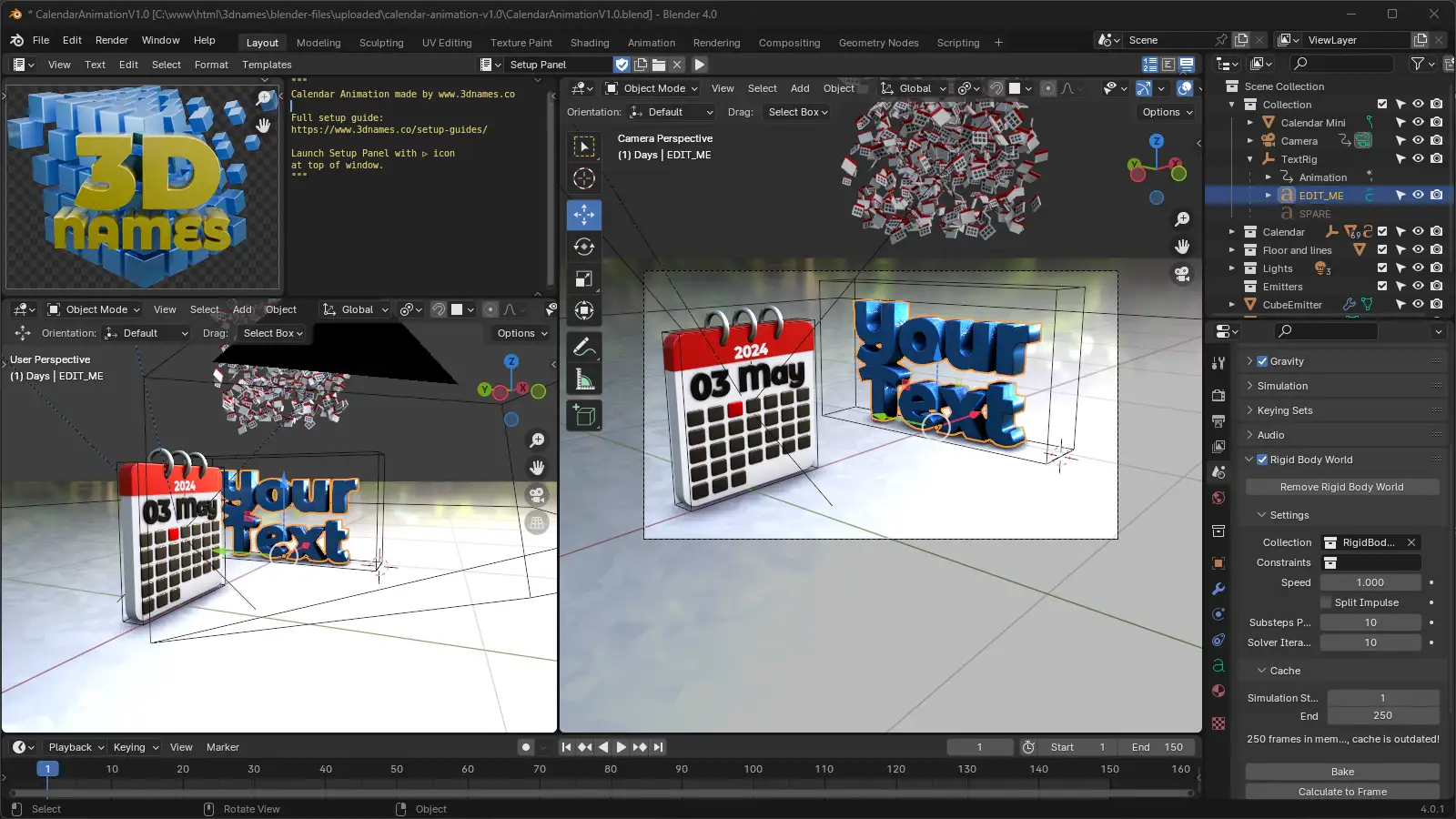Select the Annotate pencil tool
1456x819 pixels.
[x=584, y=348]
